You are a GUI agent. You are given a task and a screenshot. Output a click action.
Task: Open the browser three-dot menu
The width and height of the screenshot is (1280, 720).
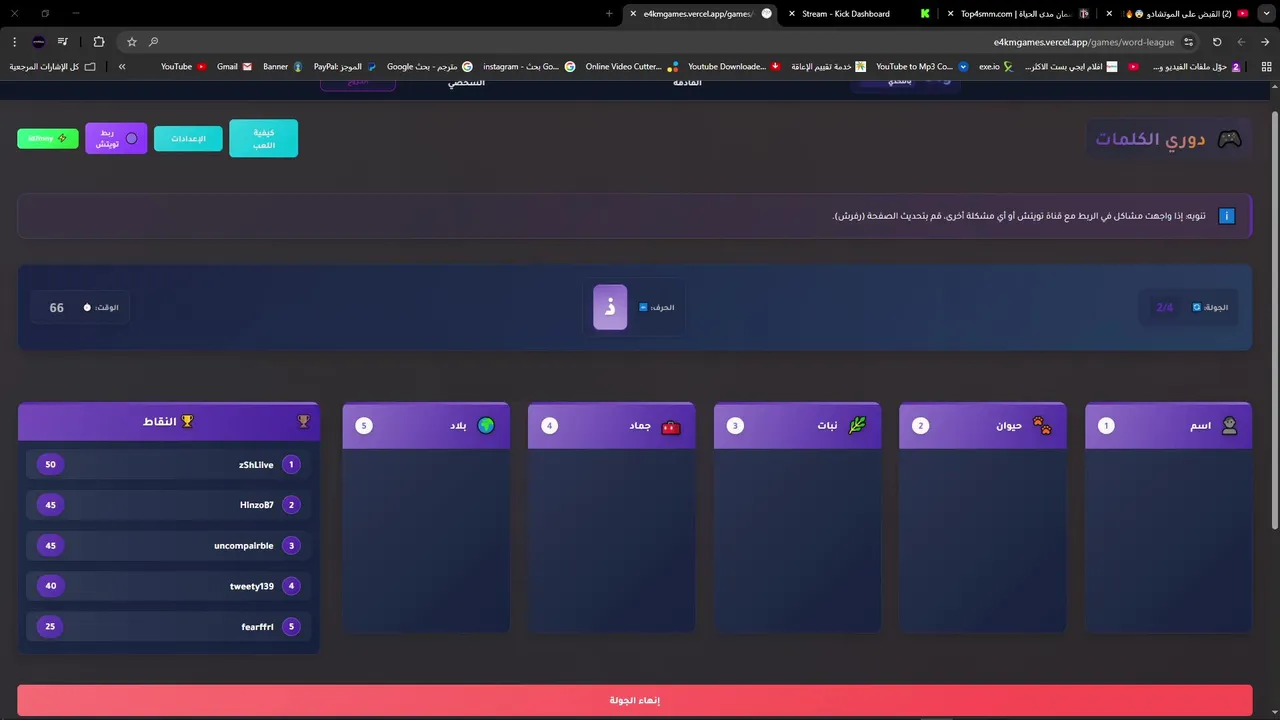click(14, 42)
